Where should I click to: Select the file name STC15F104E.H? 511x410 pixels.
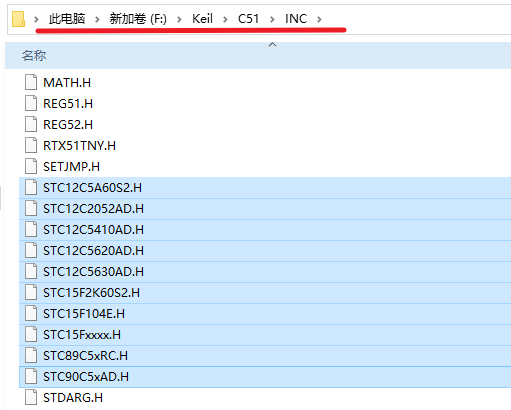click(84, 314)
